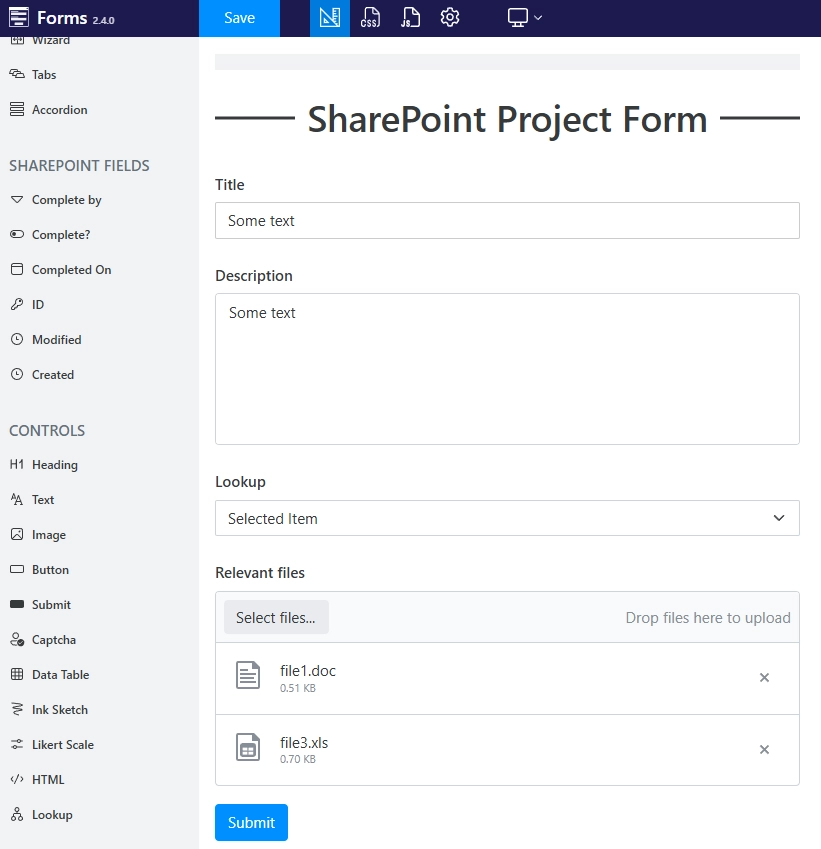
Task: Open the Forms hamburger menu icon
Action: pos(18,17)
